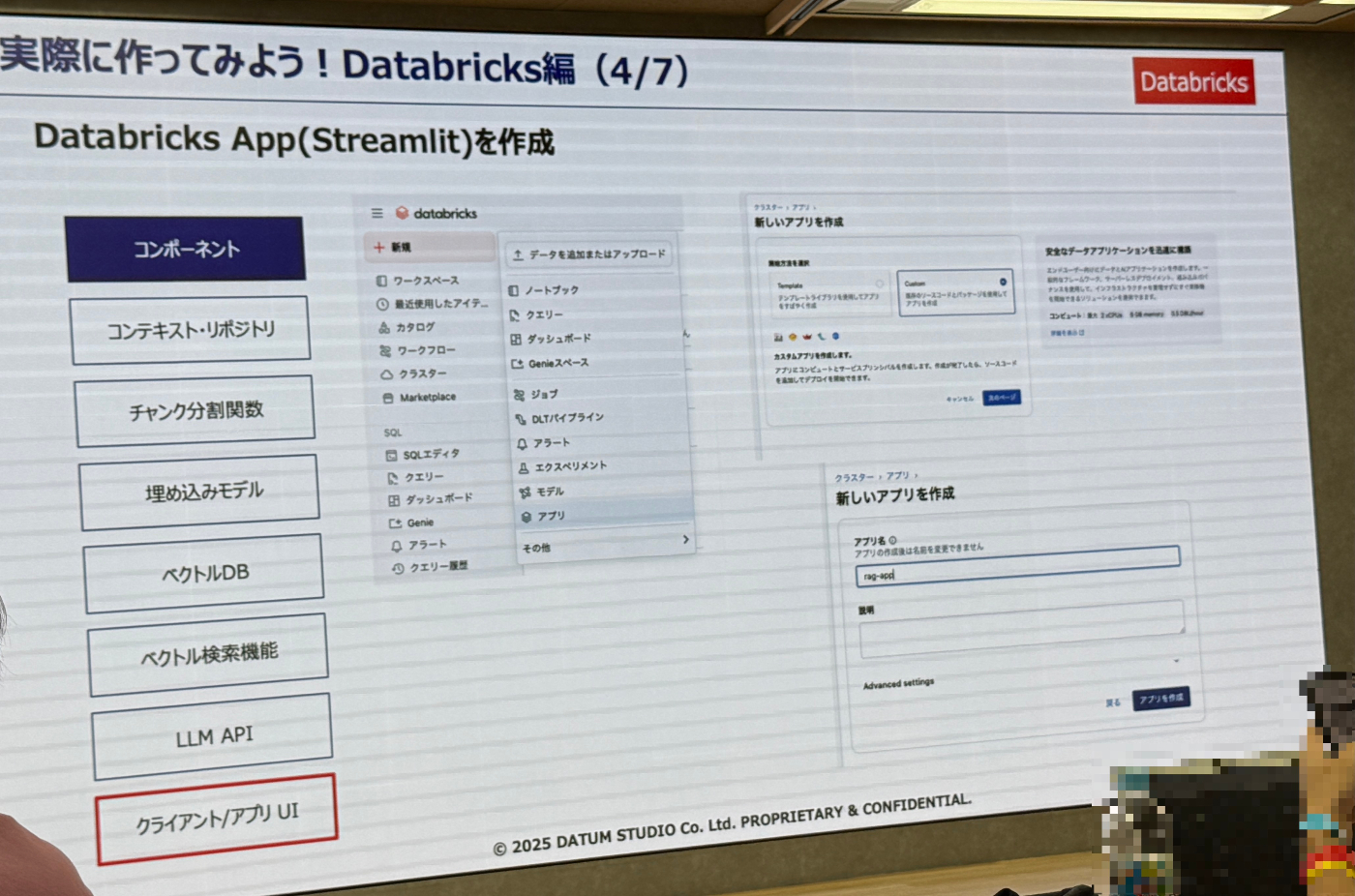The height and width of the screenshot is (896, 1355).
Task: Click the SQL section label
Action: [x=392, y=433]
